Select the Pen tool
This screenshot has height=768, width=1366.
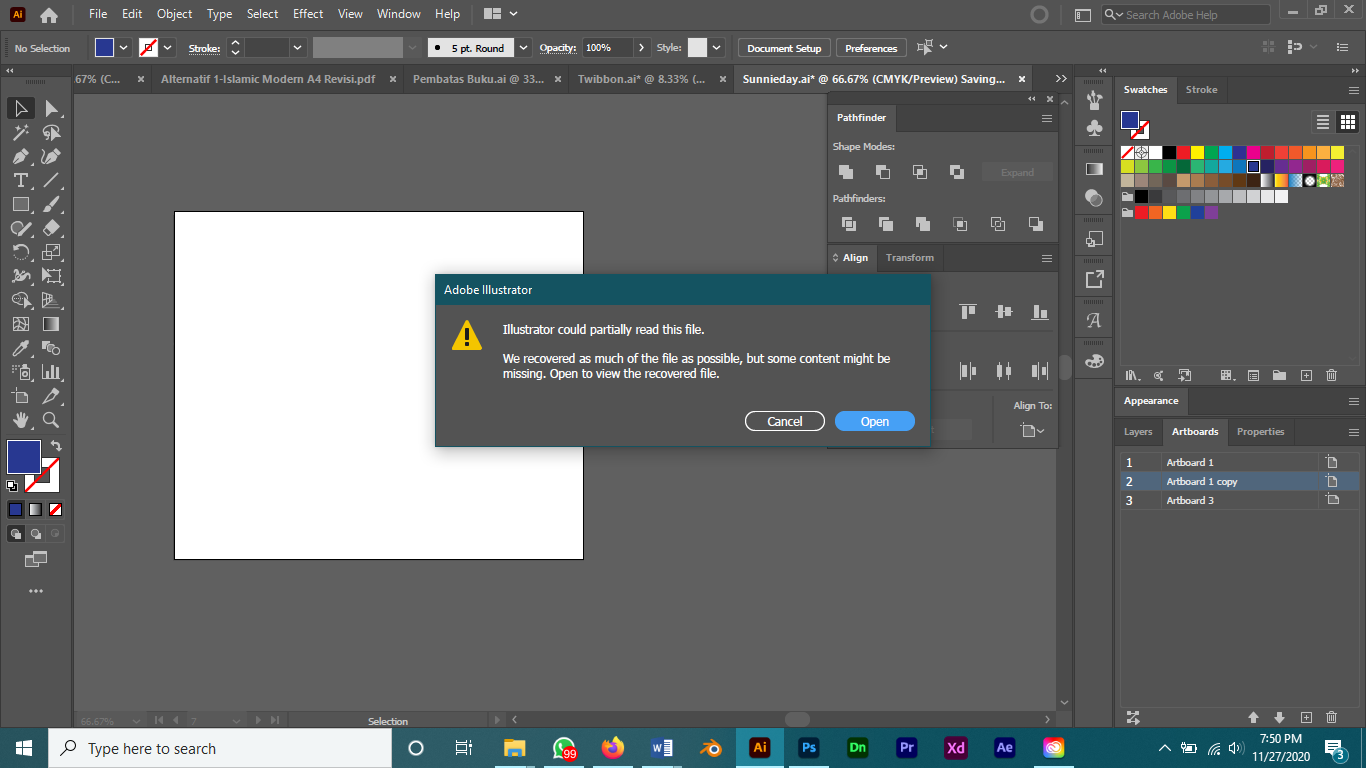21,156
